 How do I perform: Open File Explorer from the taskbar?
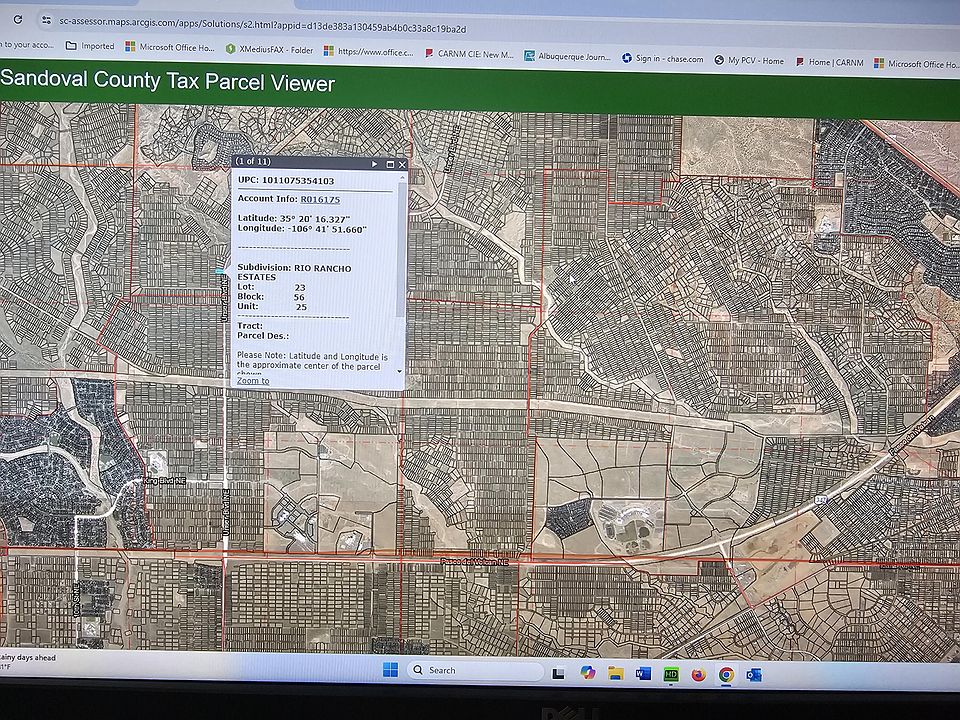[615, 673]
